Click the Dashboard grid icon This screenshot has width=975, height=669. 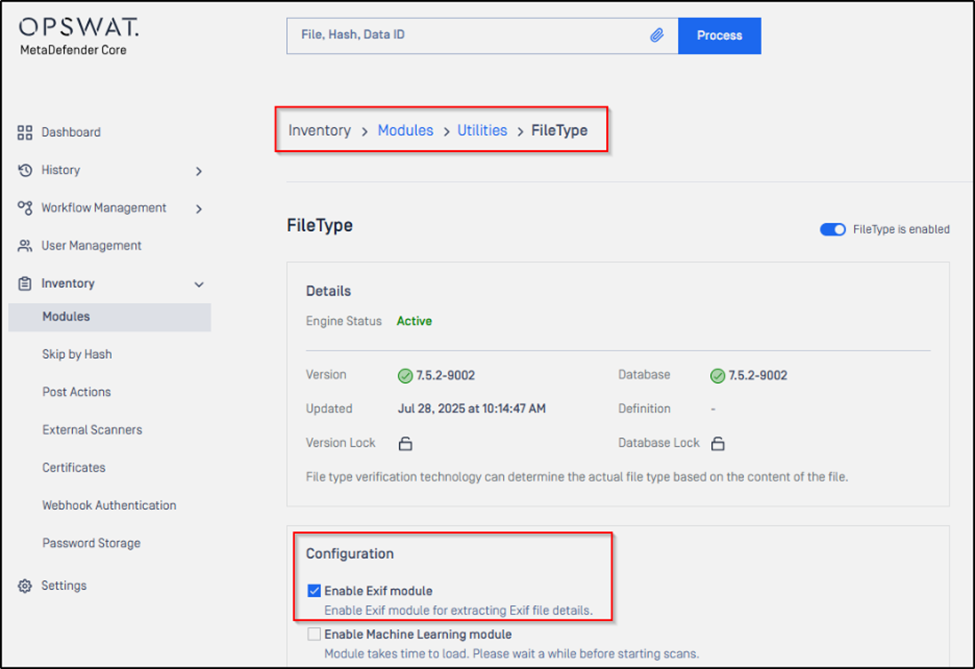[25, 132]
